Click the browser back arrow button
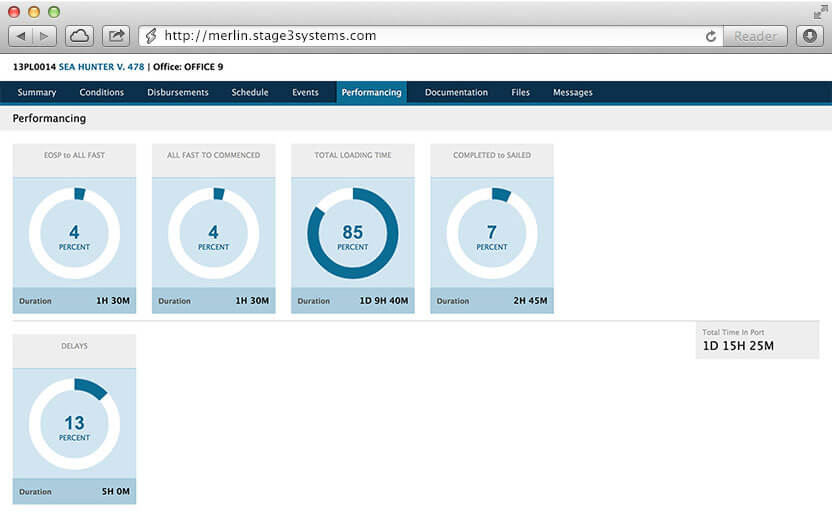The width and height of the screenshot is (832, 525). tap(21, 36)
